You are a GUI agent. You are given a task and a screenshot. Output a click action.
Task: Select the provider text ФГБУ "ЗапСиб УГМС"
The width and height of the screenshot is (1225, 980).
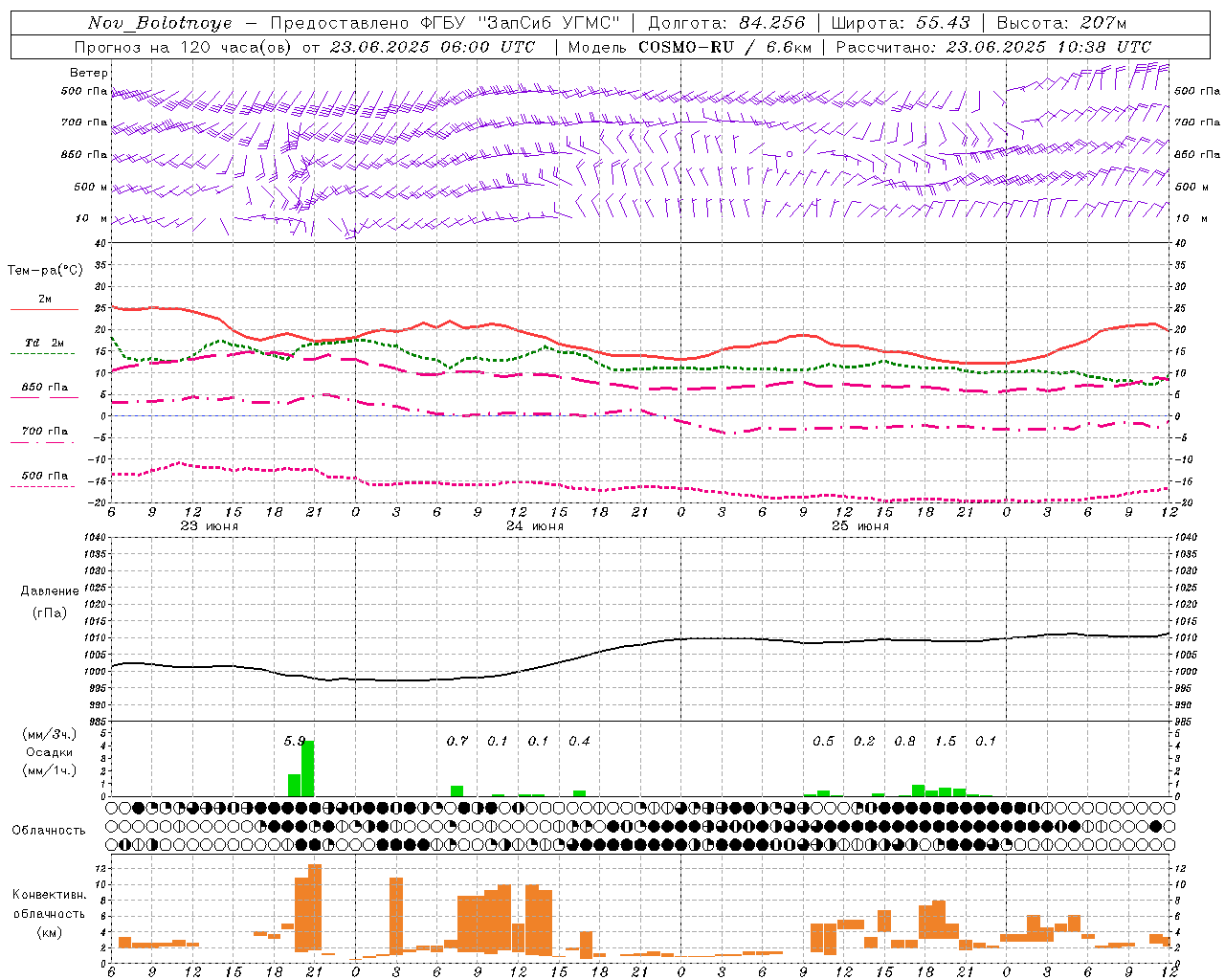[520, 23]
